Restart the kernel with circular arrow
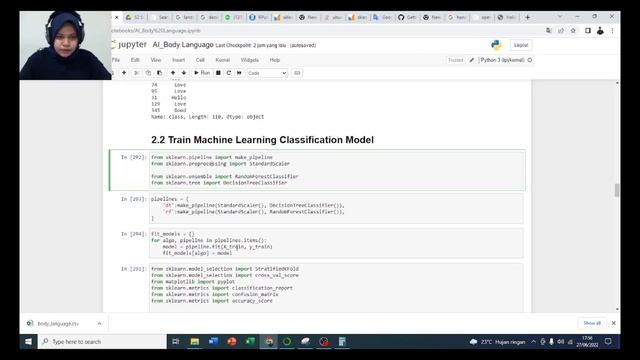640x360 pixels. pos(229,73)
